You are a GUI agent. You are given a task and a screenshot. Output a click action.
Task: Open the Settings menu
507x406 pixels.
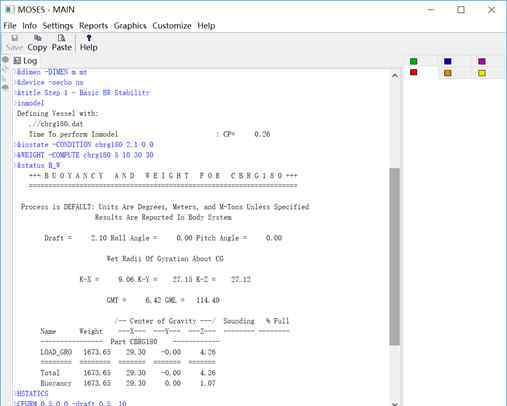point(58,26)
